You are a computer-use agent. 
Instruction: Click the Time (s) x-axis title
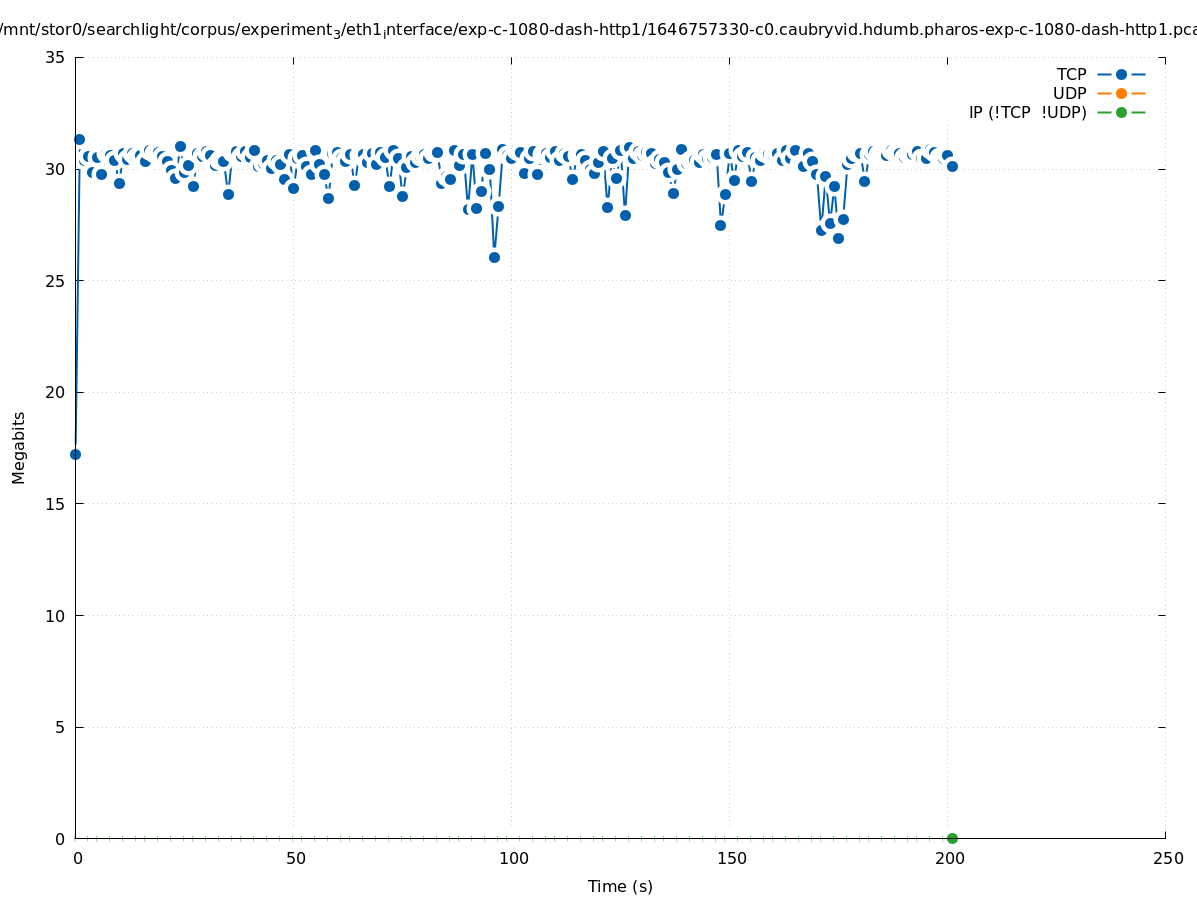620,886
